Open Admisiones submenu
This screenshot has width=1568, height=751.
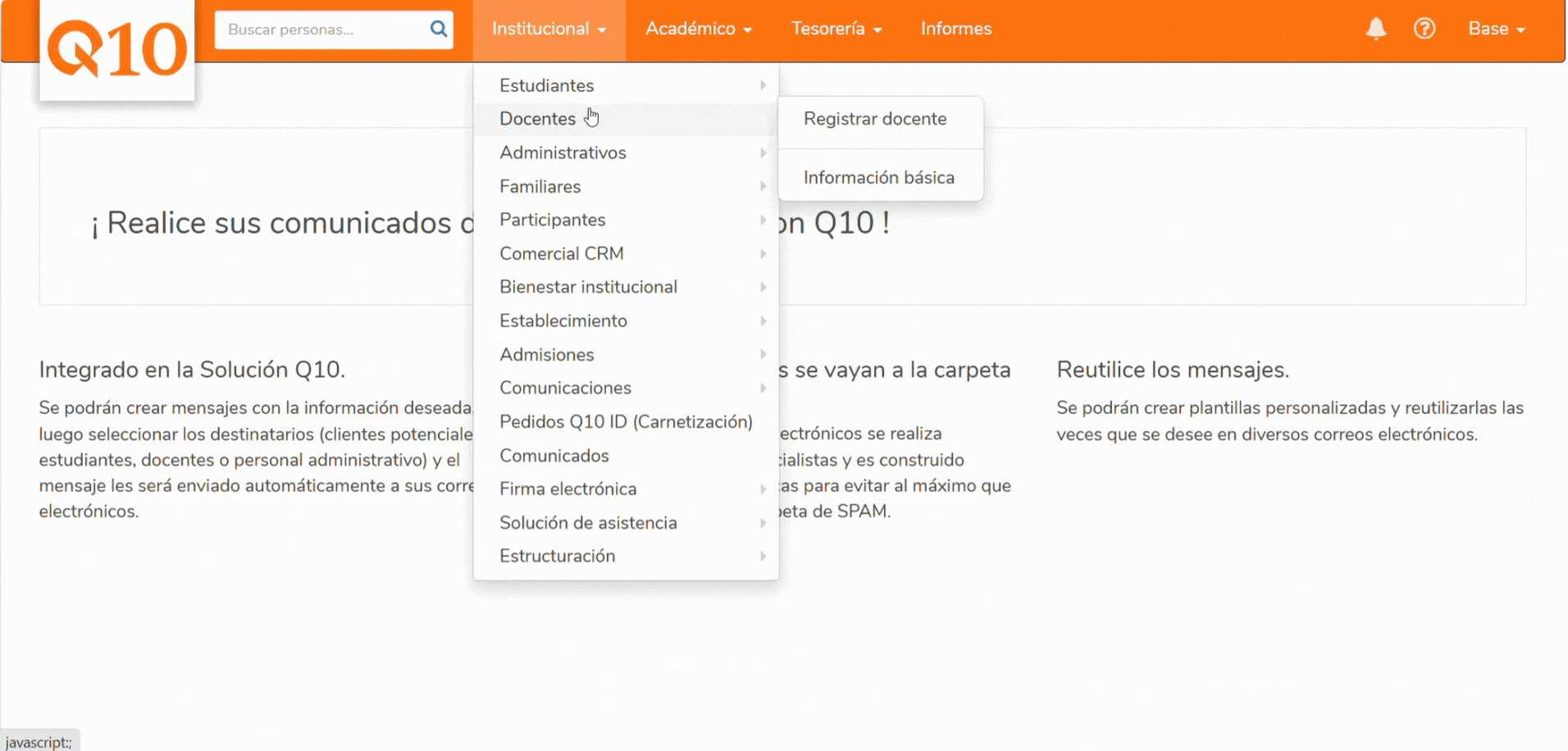[626, 355]
